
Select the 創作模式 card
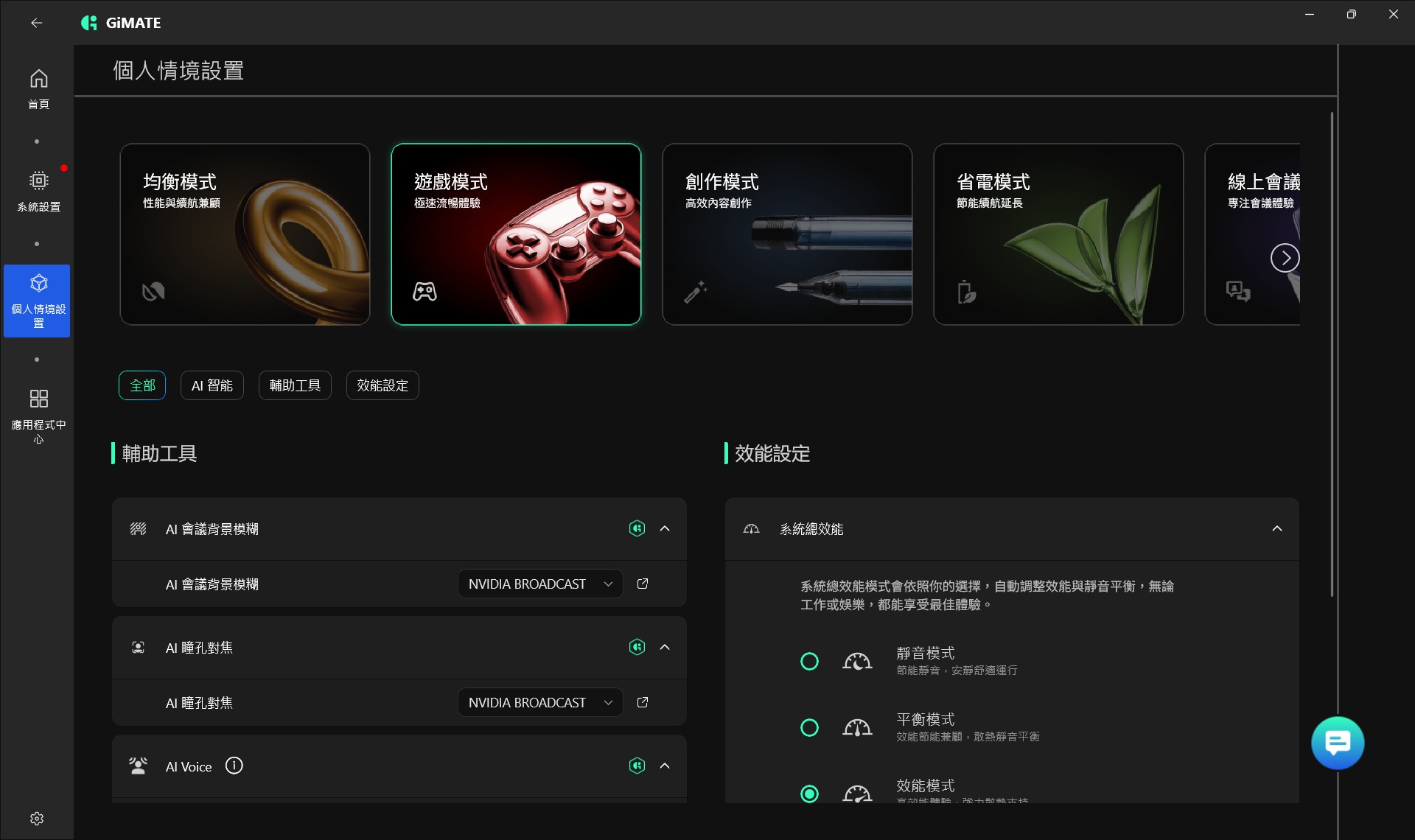click(x=787, y=234)
